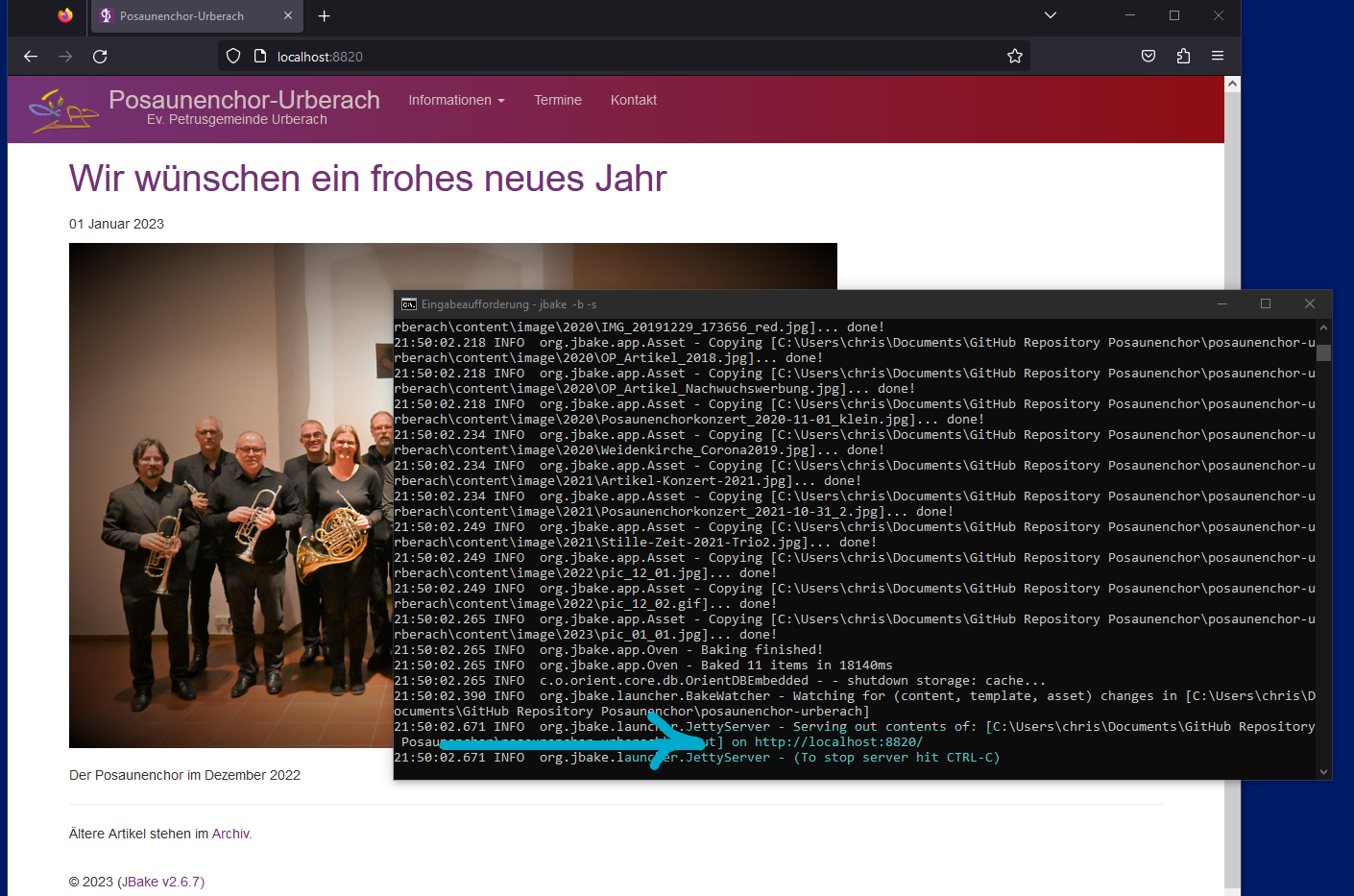
Task: Click the page info icon beside localhost
Action: tap(260, 57)
